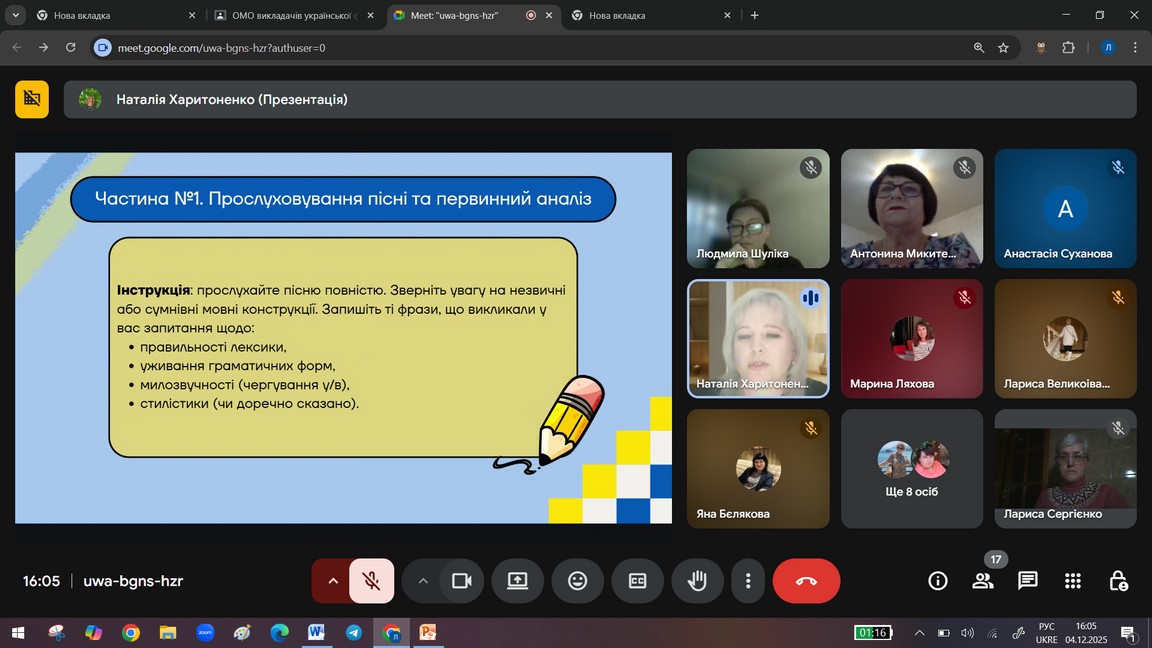The height and width of the screenshot is (648, 1152).
Task: Open Microsoft Word from the taskbar
Action: 316,633
